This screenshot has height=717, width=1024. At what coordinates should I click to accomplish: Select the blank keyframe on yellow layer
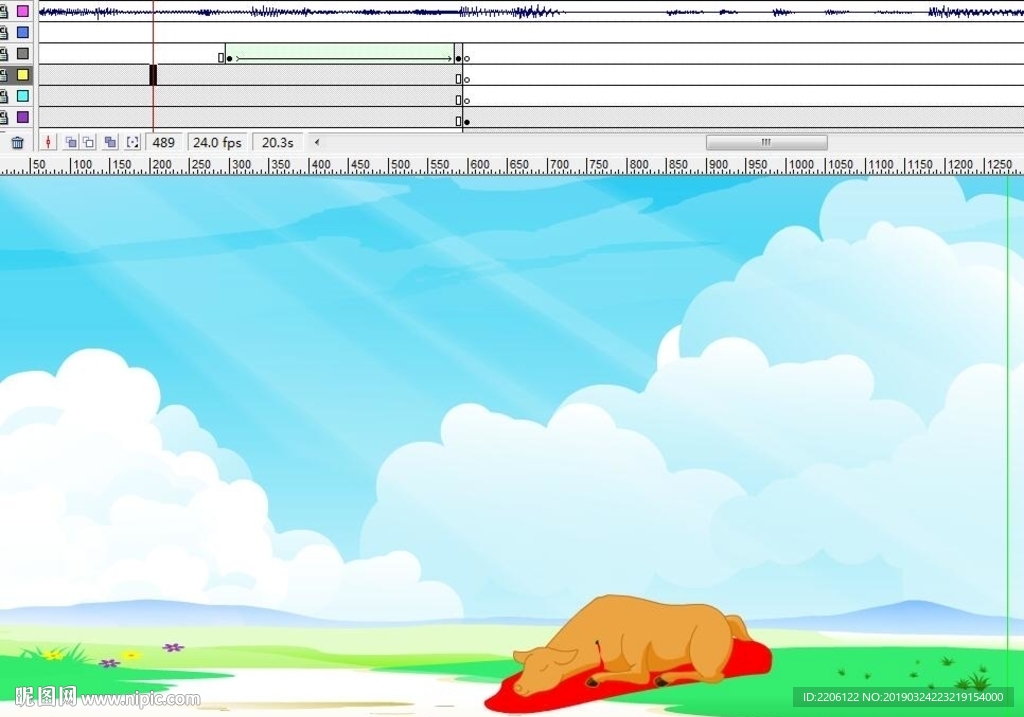pos(466,80)
